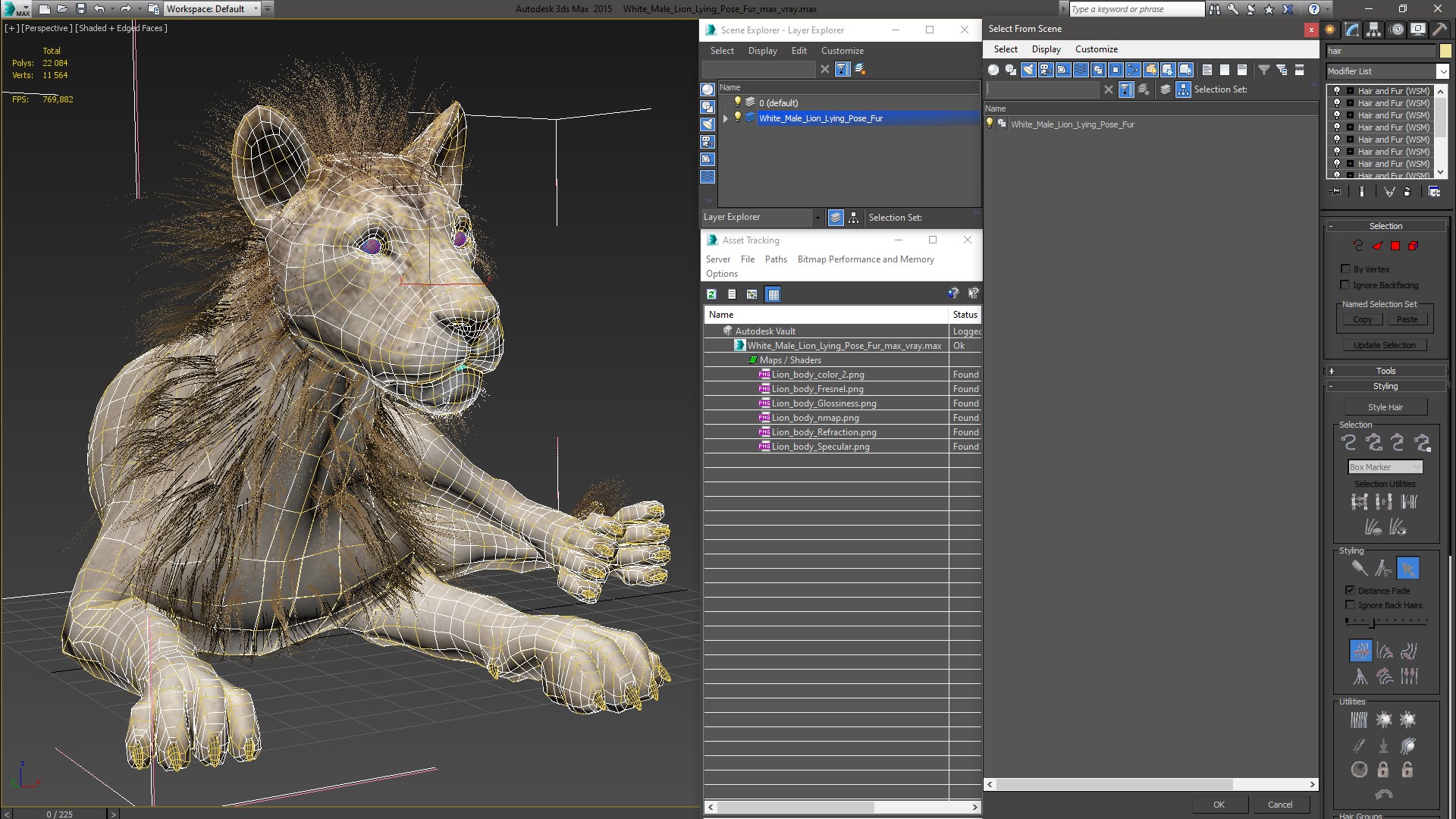The width and height of the screenshot is (1456, 819).
Task: Click Paste in Named Selection Set
Action: pos(1407,319)
